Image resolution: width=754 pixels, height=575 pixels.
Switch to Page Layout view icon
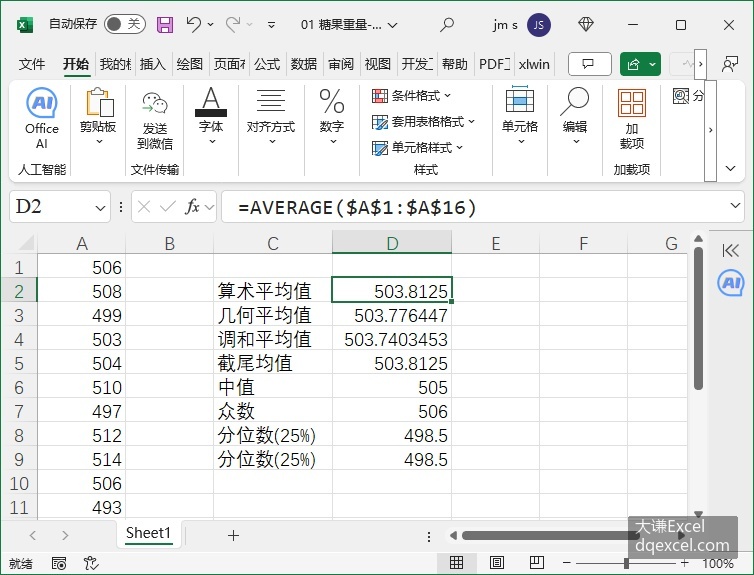coord(497,562)
